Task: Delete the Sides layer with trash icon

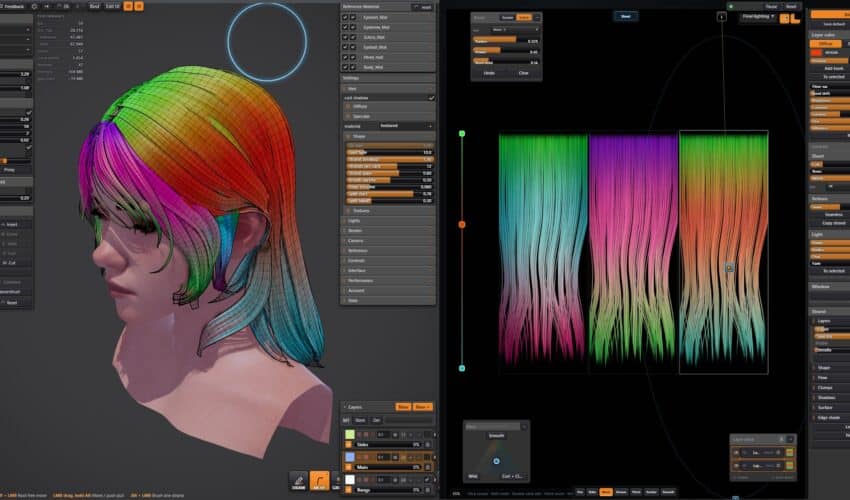Action: coord(428,445)
